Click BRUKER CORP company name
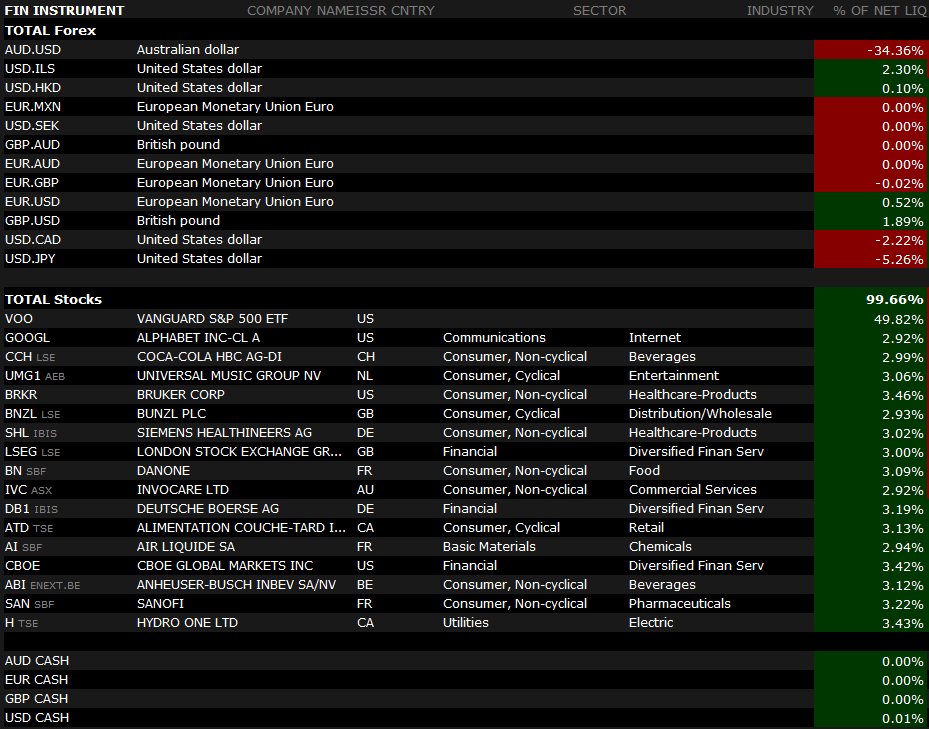 click(181, 395)
